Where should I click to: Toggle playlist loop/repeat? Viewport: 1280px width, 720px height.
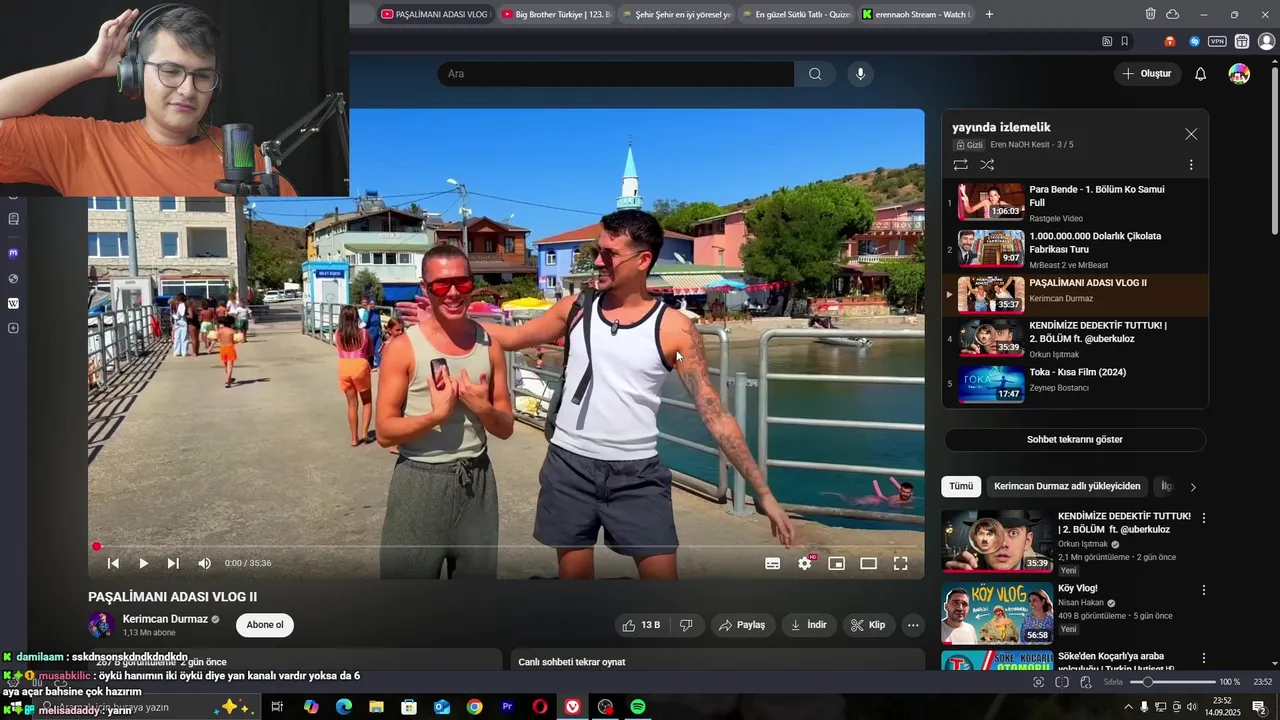[x=960, y=165]
